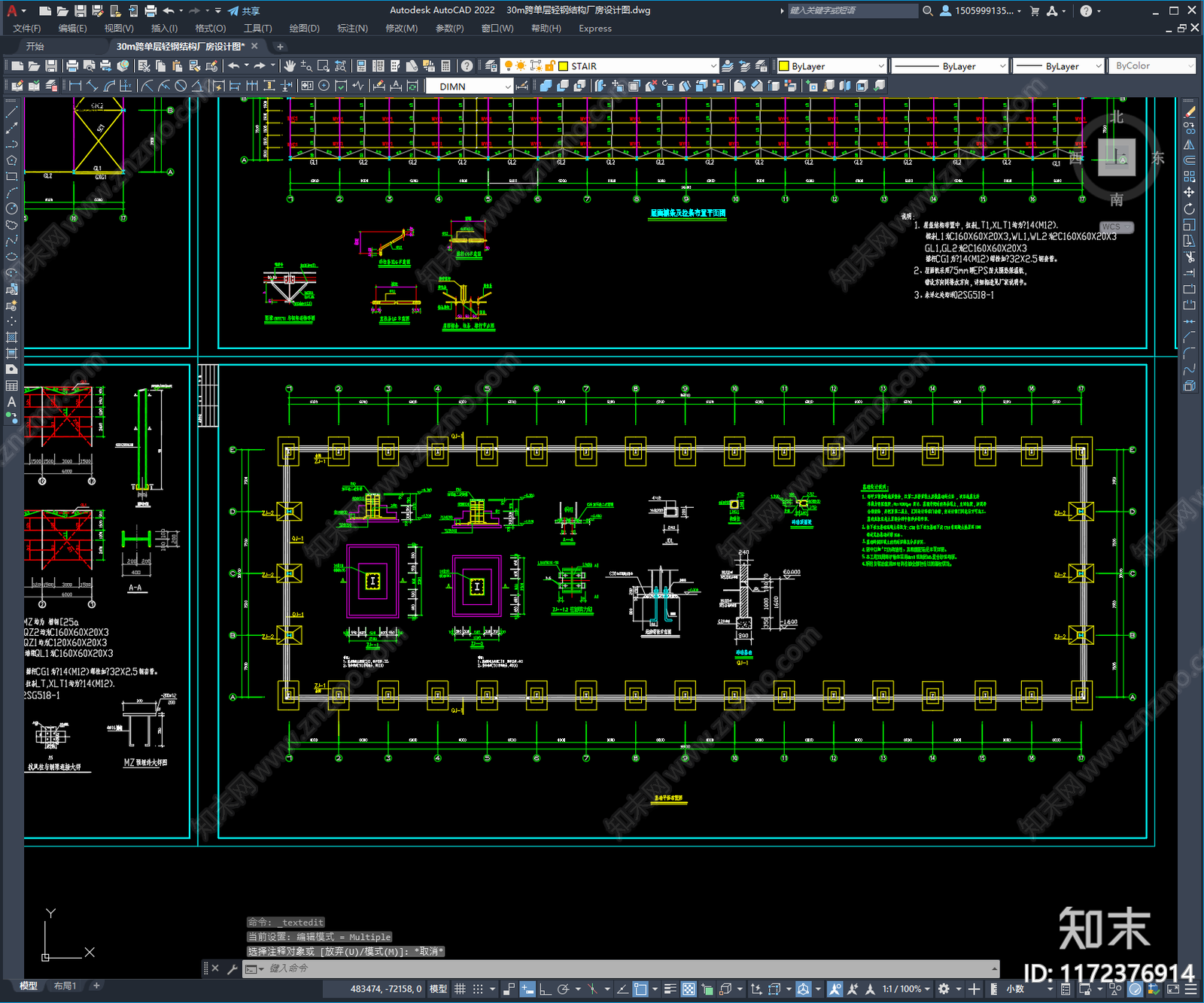Expand the ByLayer color dropdown
Image resolution: width=1204 pixels, height=1003 pixels.
(881, 66)
